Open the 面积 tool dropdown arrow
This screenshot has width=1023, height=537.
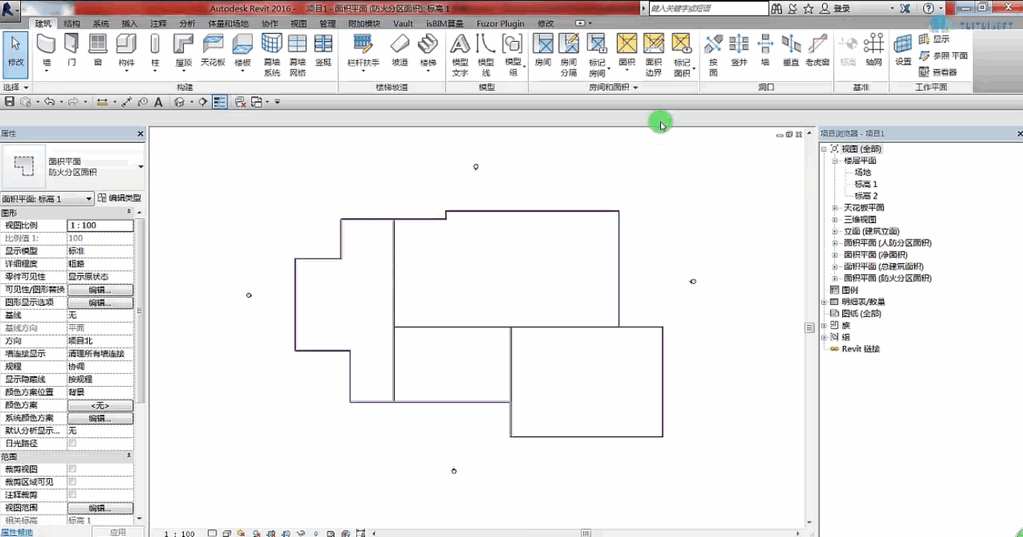(627, 69)
